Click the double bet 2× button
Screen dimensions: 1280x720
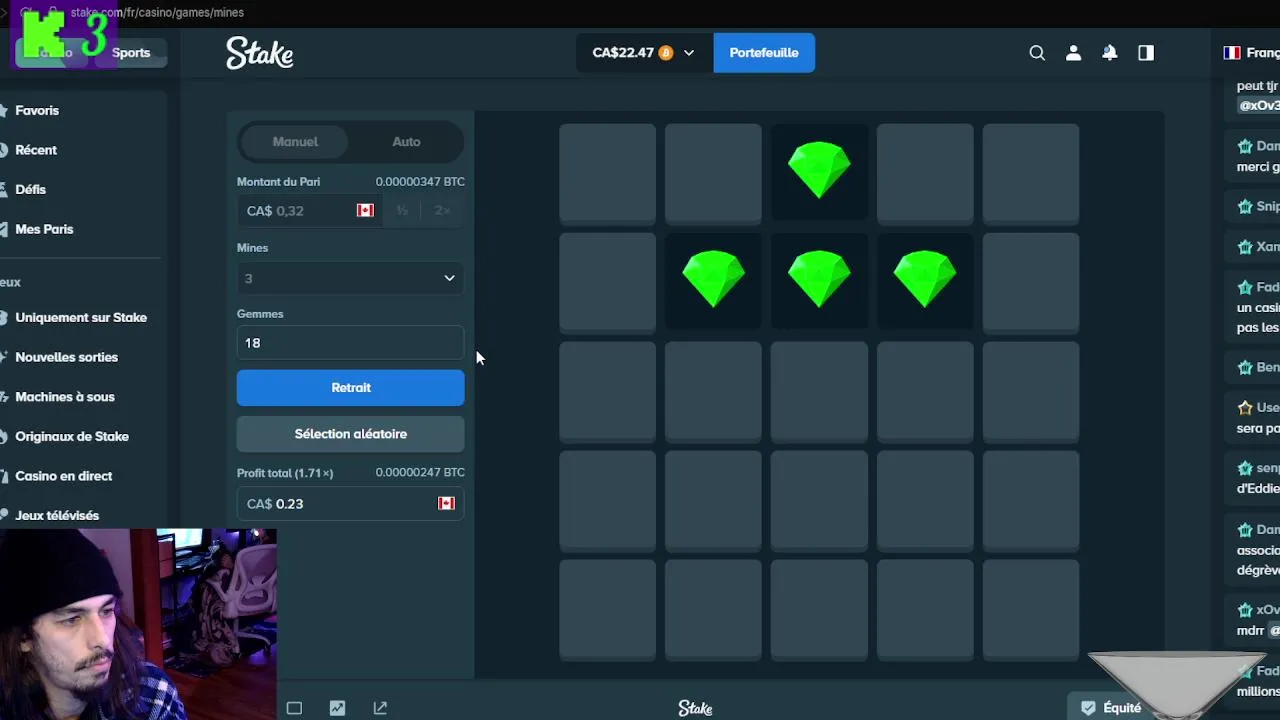442,210
